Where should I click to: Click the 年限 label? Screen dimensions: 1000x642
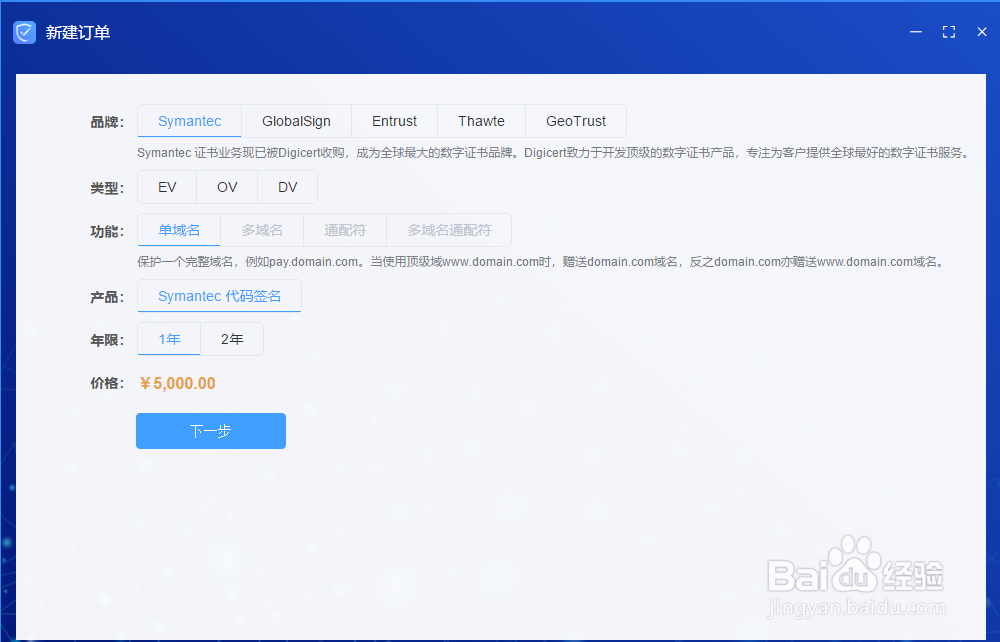click(107, 340)
